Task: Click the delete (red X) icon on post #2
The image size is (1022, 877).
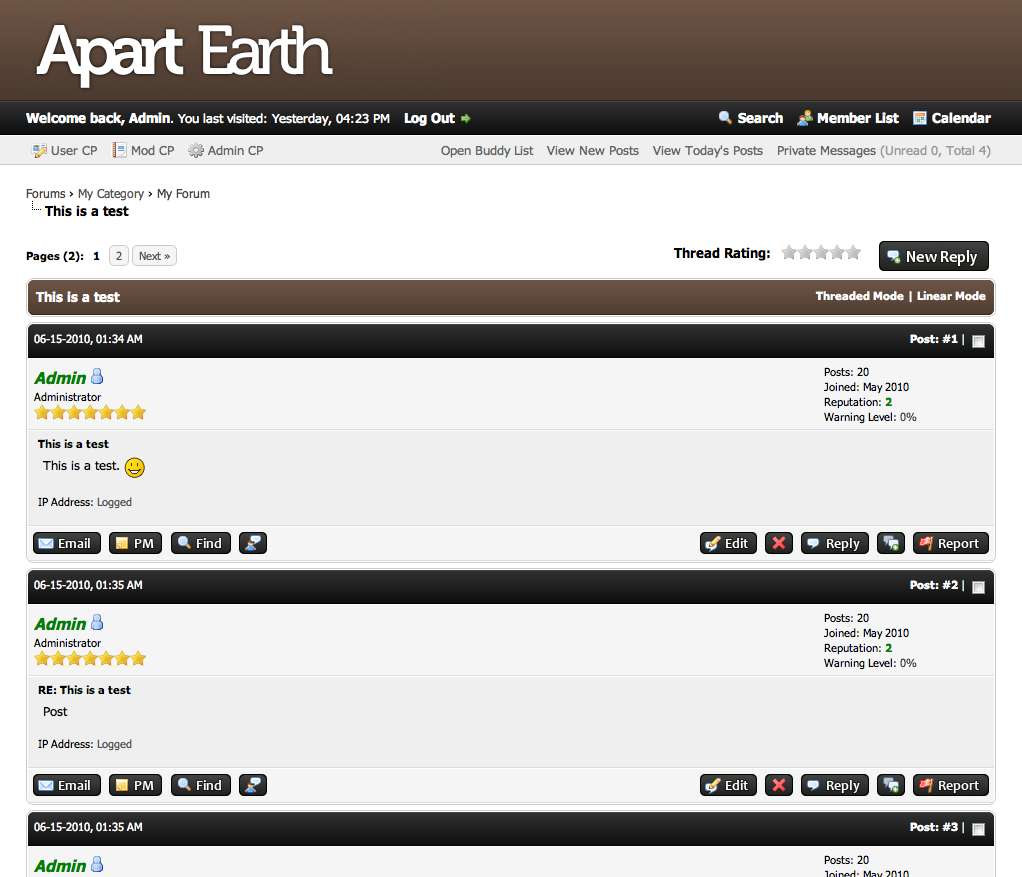Action: click(780, 785)
